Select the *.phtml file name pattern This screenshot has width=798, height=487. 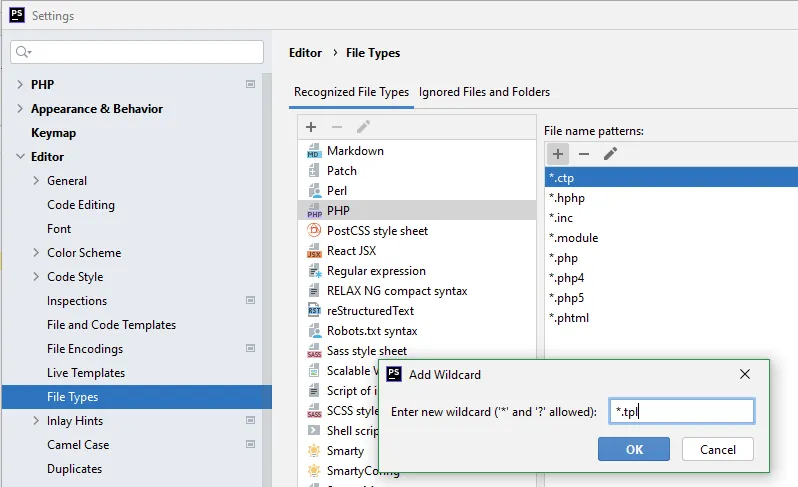click(569, 318)
